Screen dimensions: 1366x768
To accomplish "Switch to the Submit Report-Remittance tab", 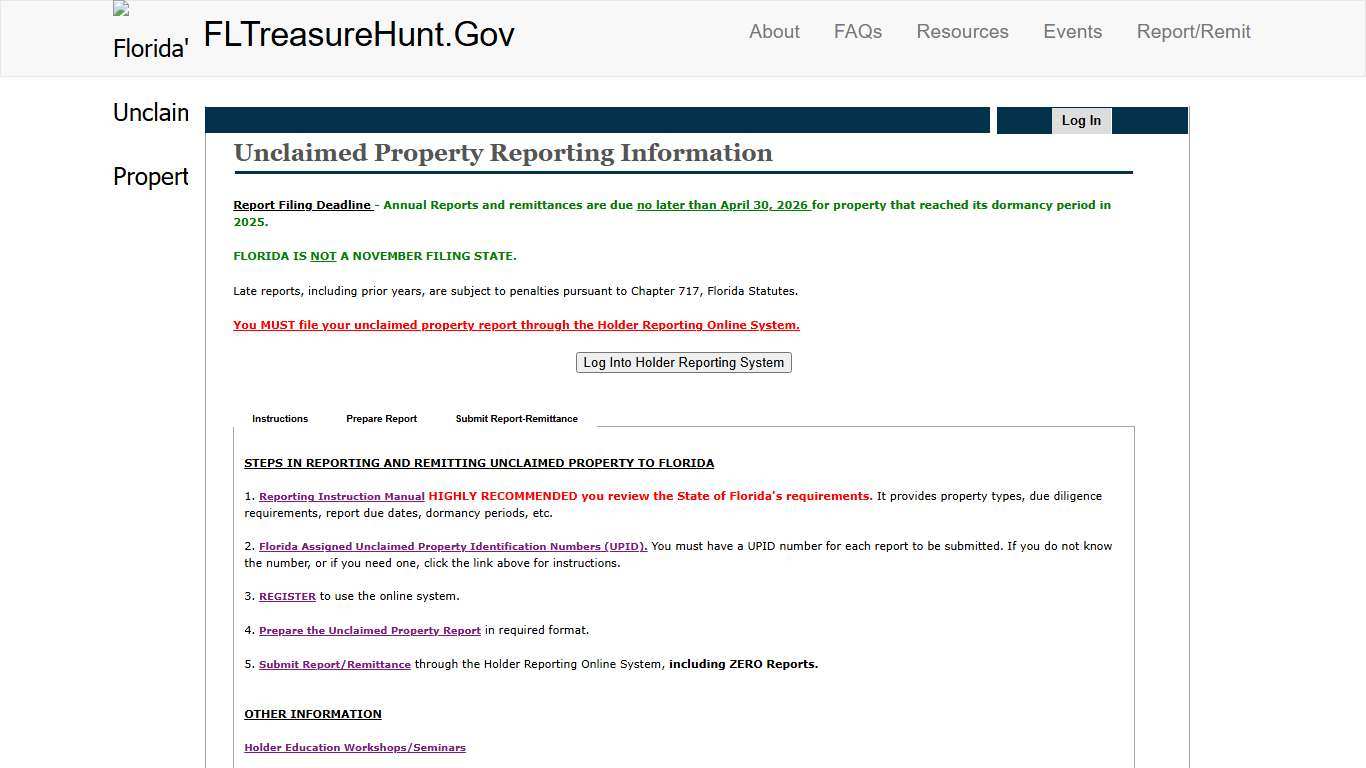I will click(x=516, y=418).
